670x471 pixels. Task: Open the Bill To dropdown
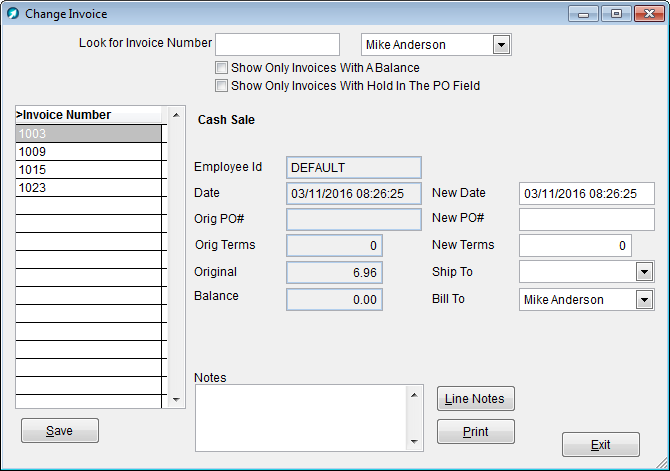click(644, 300)
